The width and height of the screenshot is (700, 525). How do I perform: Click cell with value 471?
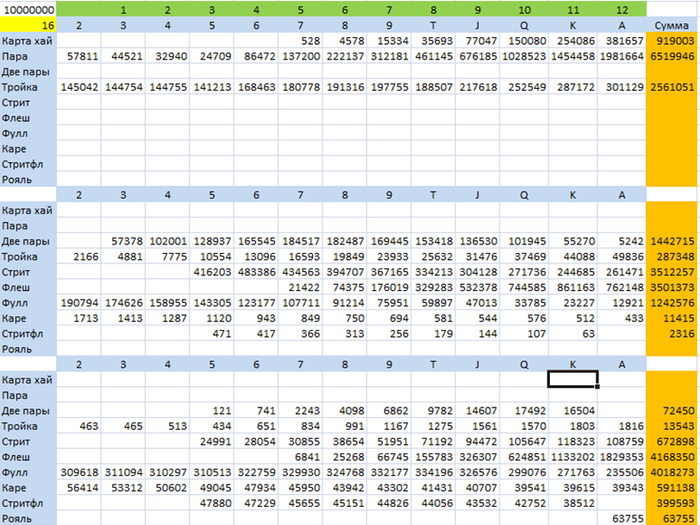[x=212, y=333]
